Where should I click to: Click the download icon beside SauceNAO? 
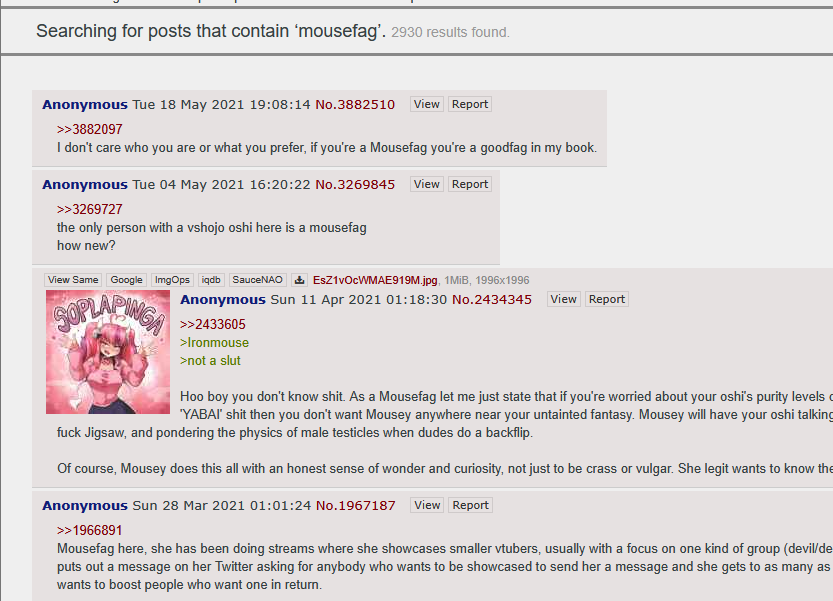click(299, 280)
